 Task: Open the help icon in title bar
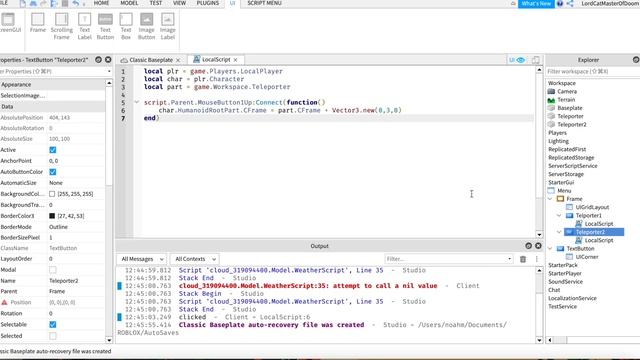(560, 3)
